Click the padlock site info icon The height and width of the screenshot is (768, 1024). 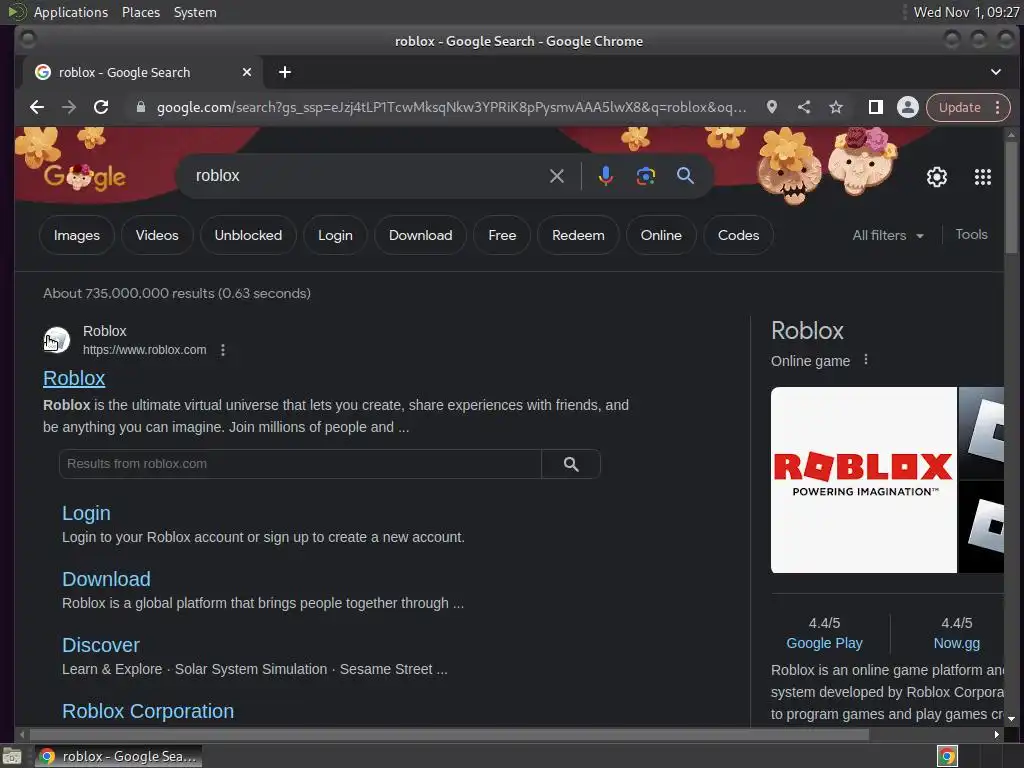click(140, 107)
